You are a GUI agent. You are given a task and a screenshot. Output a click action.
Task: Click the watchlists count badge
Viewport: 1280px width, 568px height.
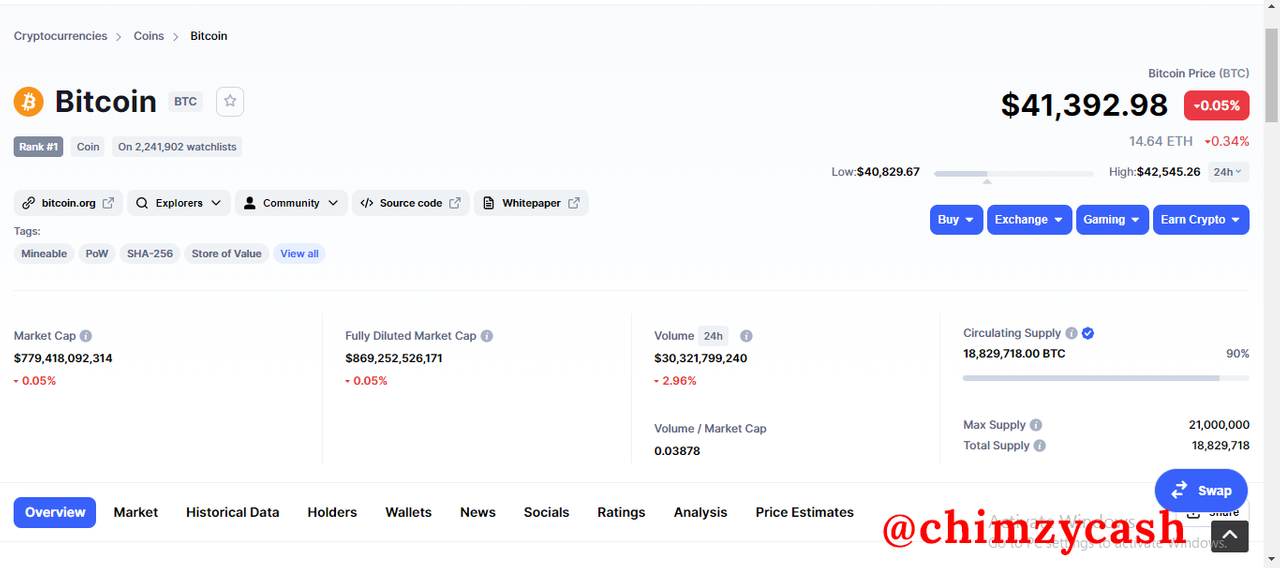coord(177,147)
